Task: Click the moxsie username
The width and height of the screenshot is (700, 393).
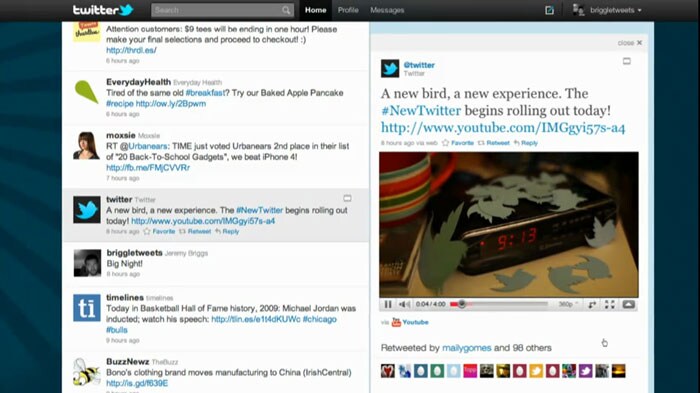Action: (121, 135)
